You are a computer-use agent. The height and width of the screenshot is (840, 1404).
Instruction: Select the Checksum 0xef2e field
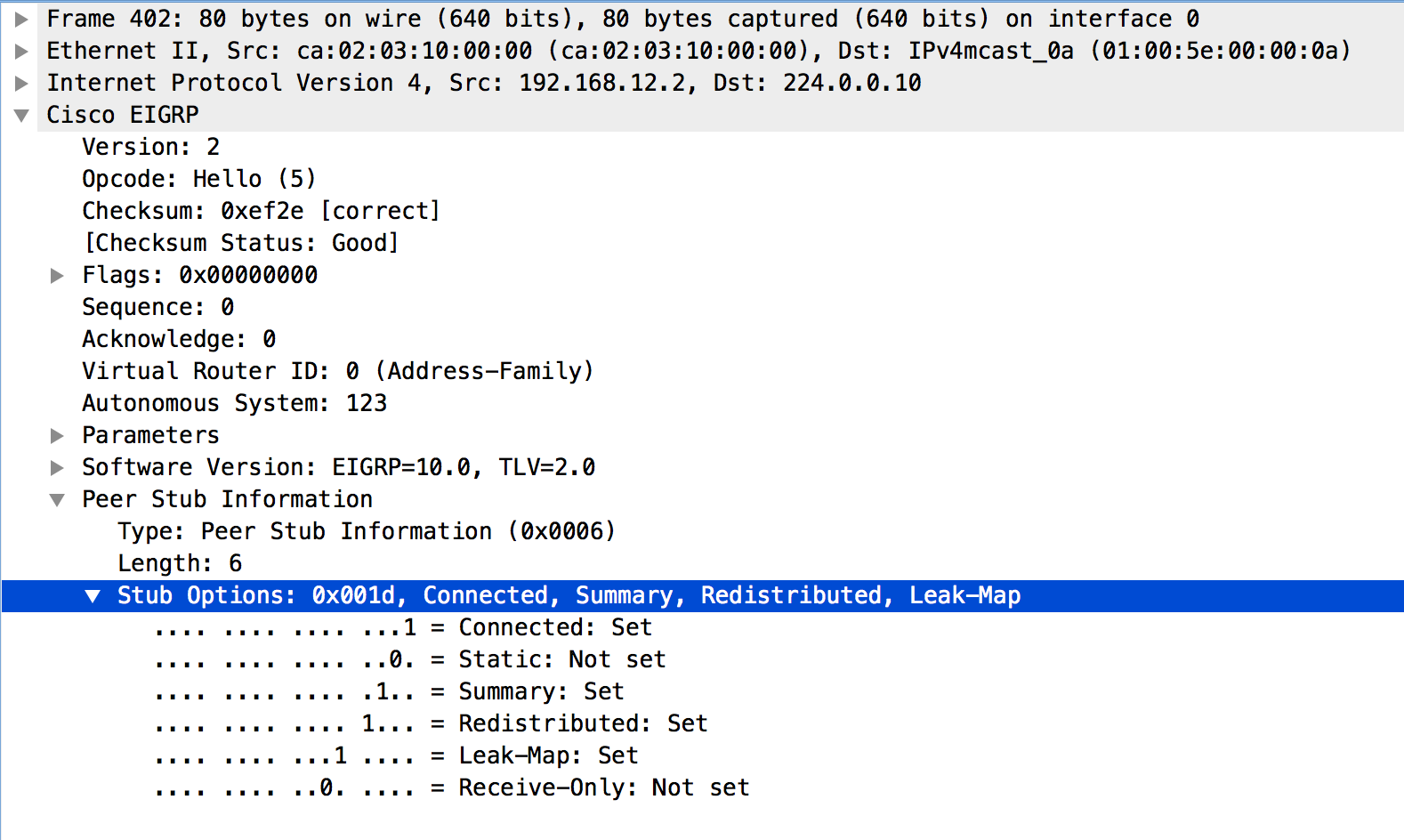(x=261, y=211)
